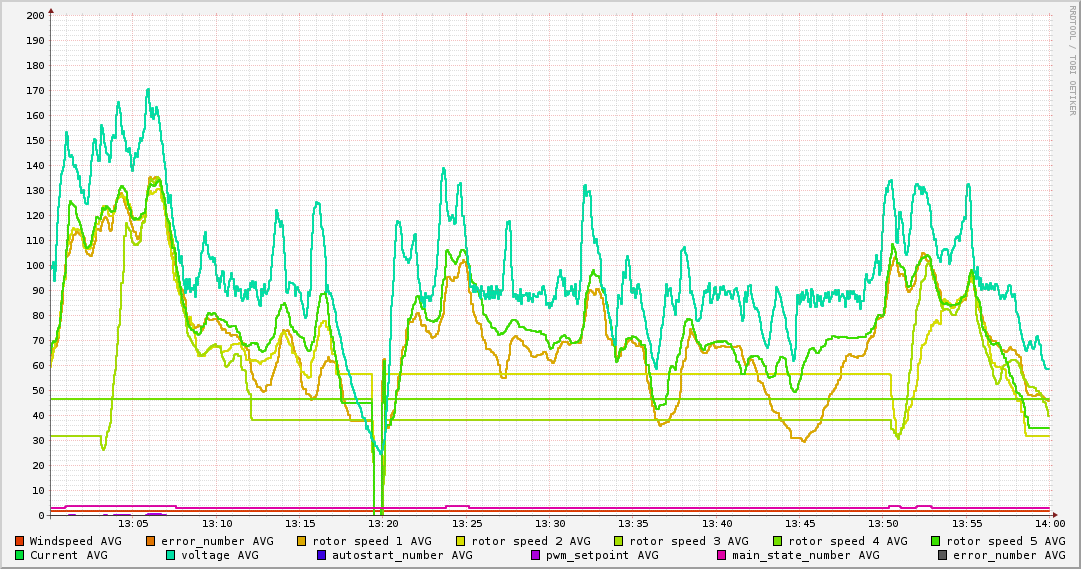Click the 'voltage AVG' legend label
The height and width of the screenshot is (569, 1081).
[220, 555]
